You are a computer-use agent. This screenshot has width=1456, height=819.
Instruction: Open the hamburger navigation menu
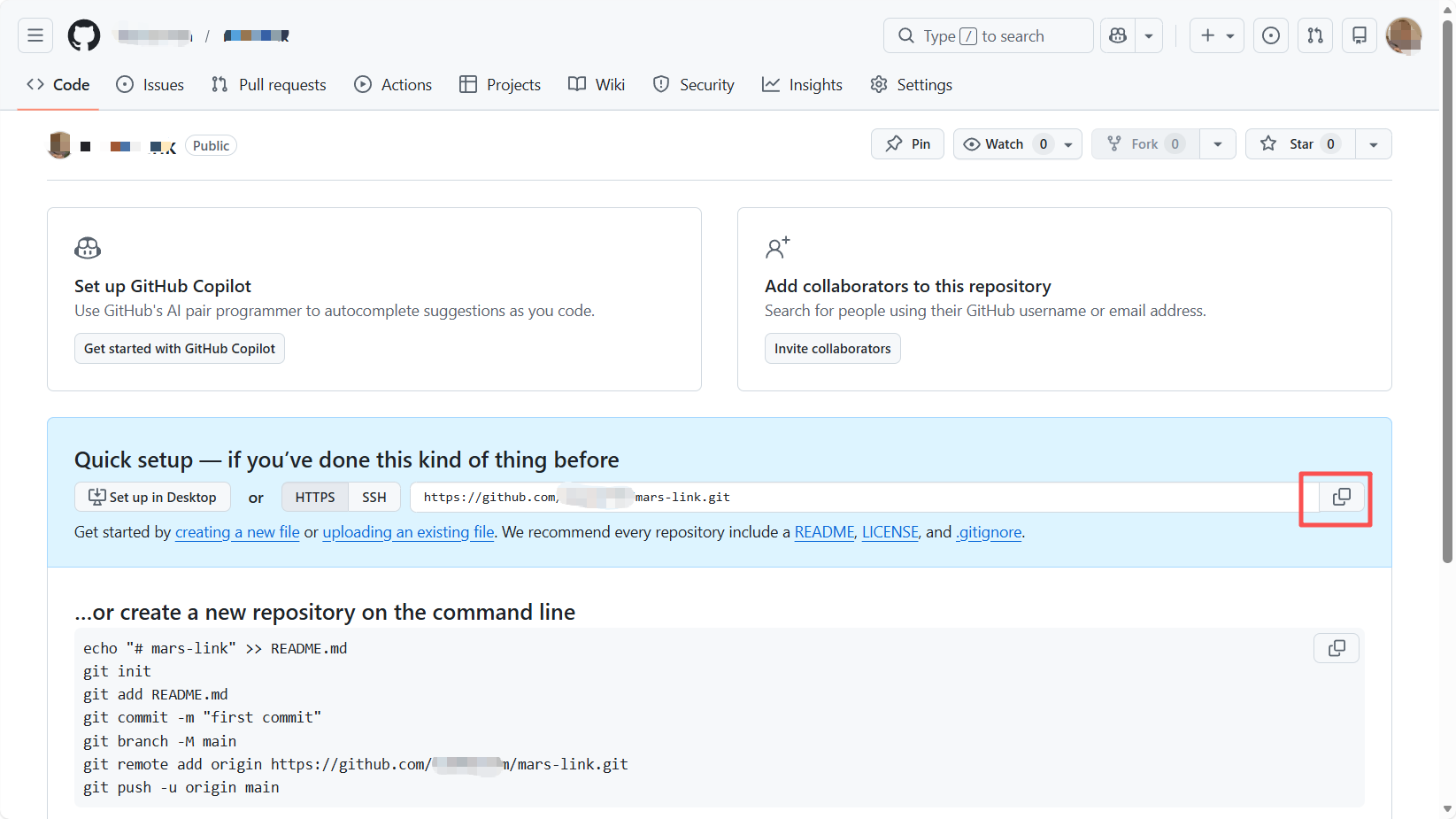(35, 35)
